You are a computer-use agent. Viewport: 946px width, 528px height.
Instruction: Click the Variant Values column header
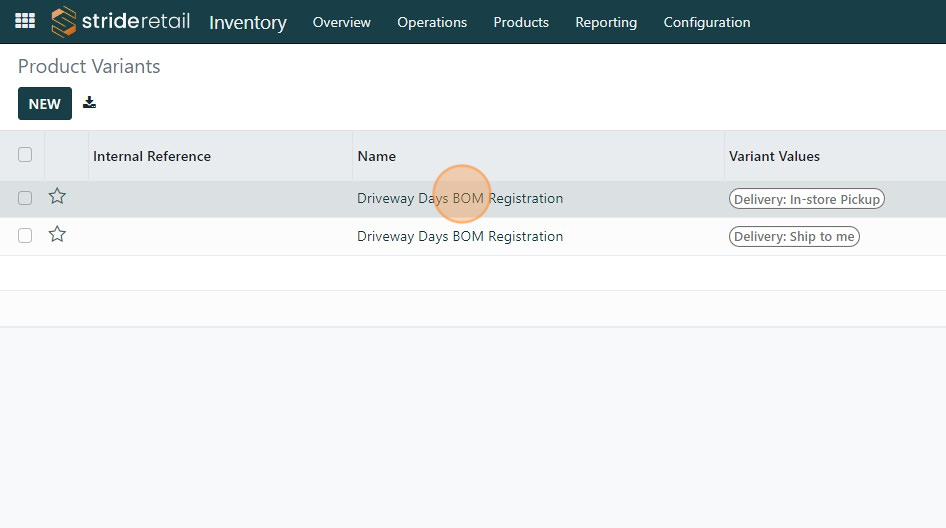(774, 156)
